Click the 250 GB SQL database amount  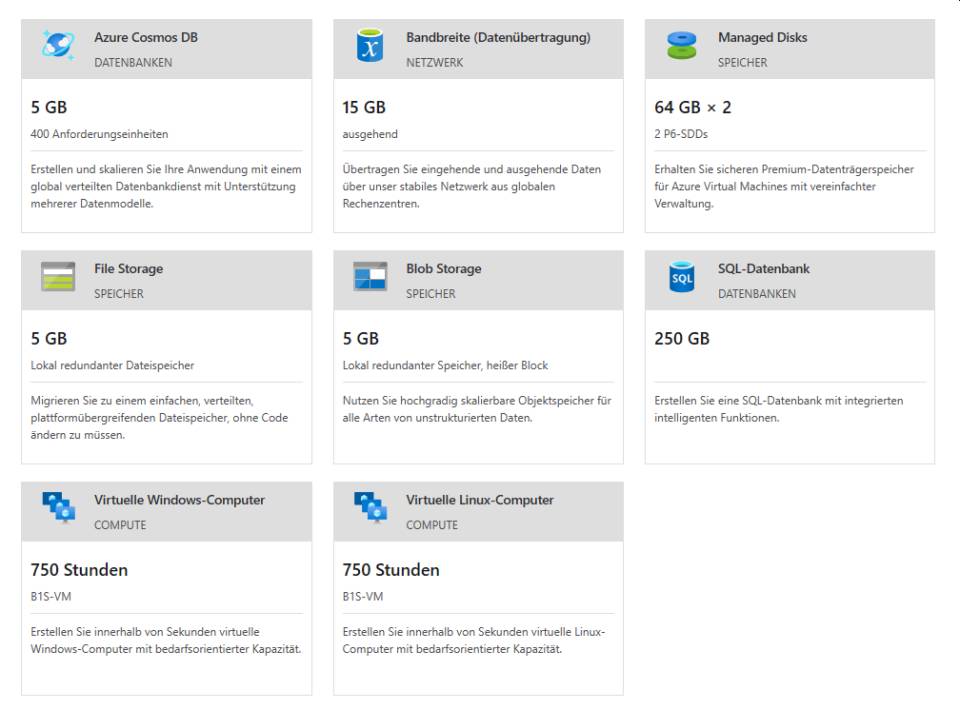click(x=681, y=338)
